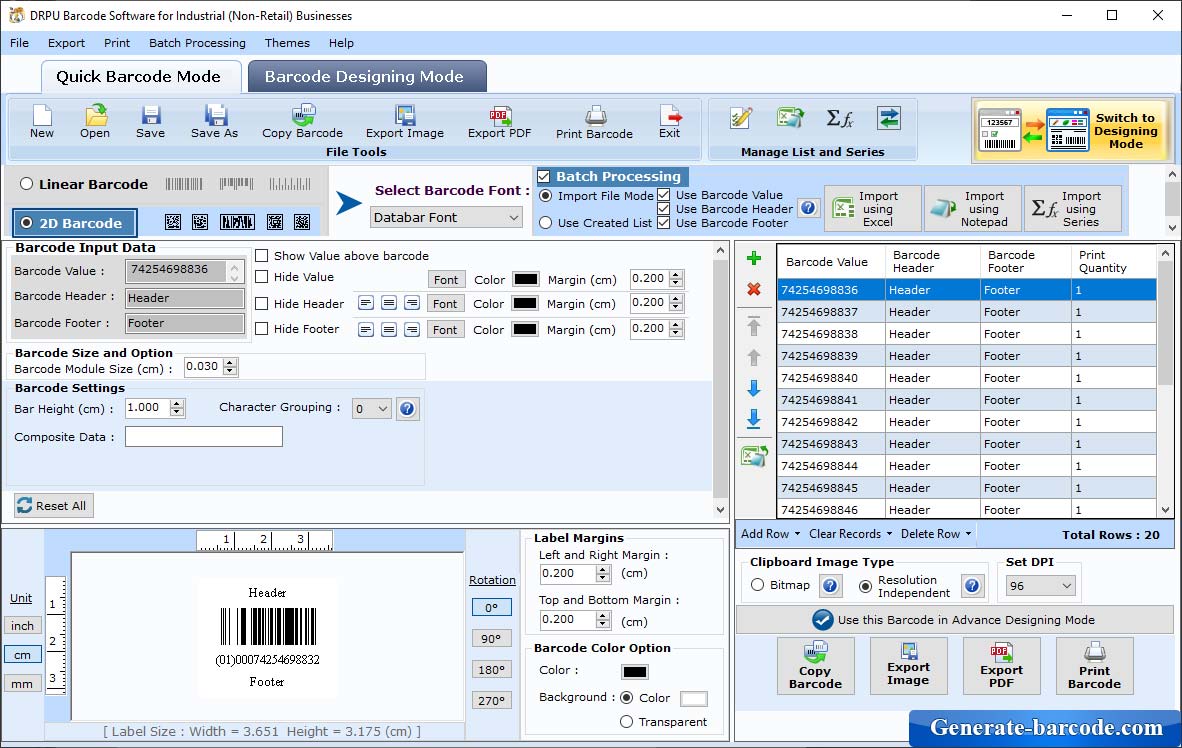The image size is (1182, 748).
Task: Pick barcode Color swatch in Color Option
Action: tap(635, 671)
